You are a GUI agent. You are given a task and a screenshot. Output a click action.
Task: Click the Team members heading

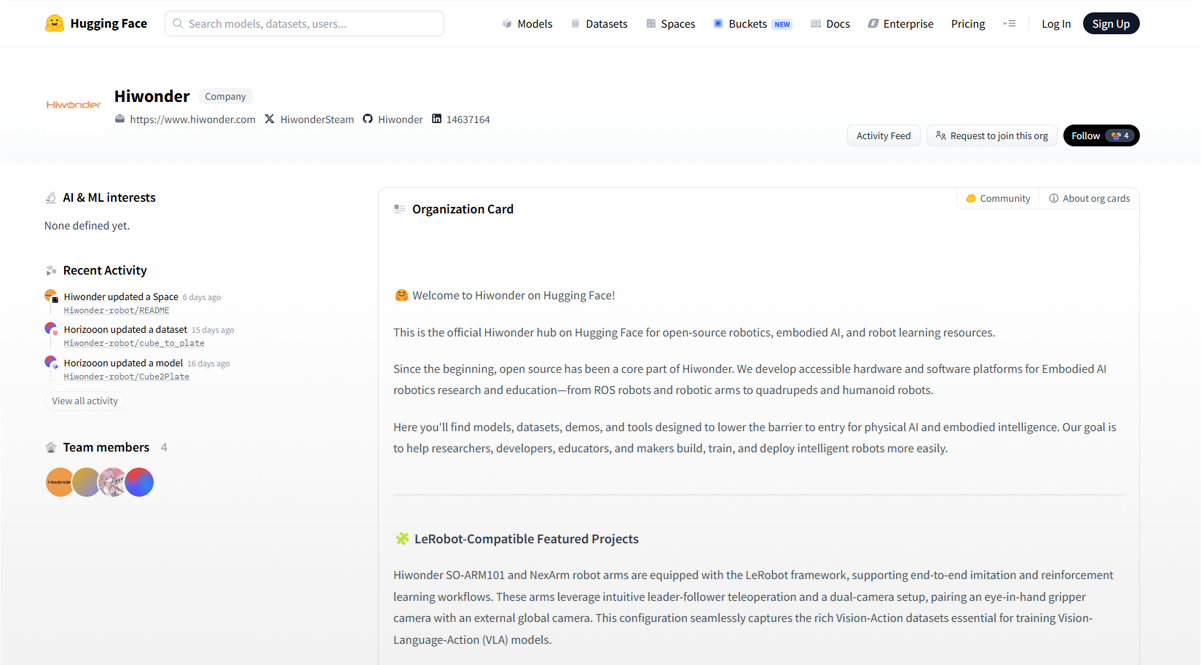pyautogui.click(x=106, y=447)
